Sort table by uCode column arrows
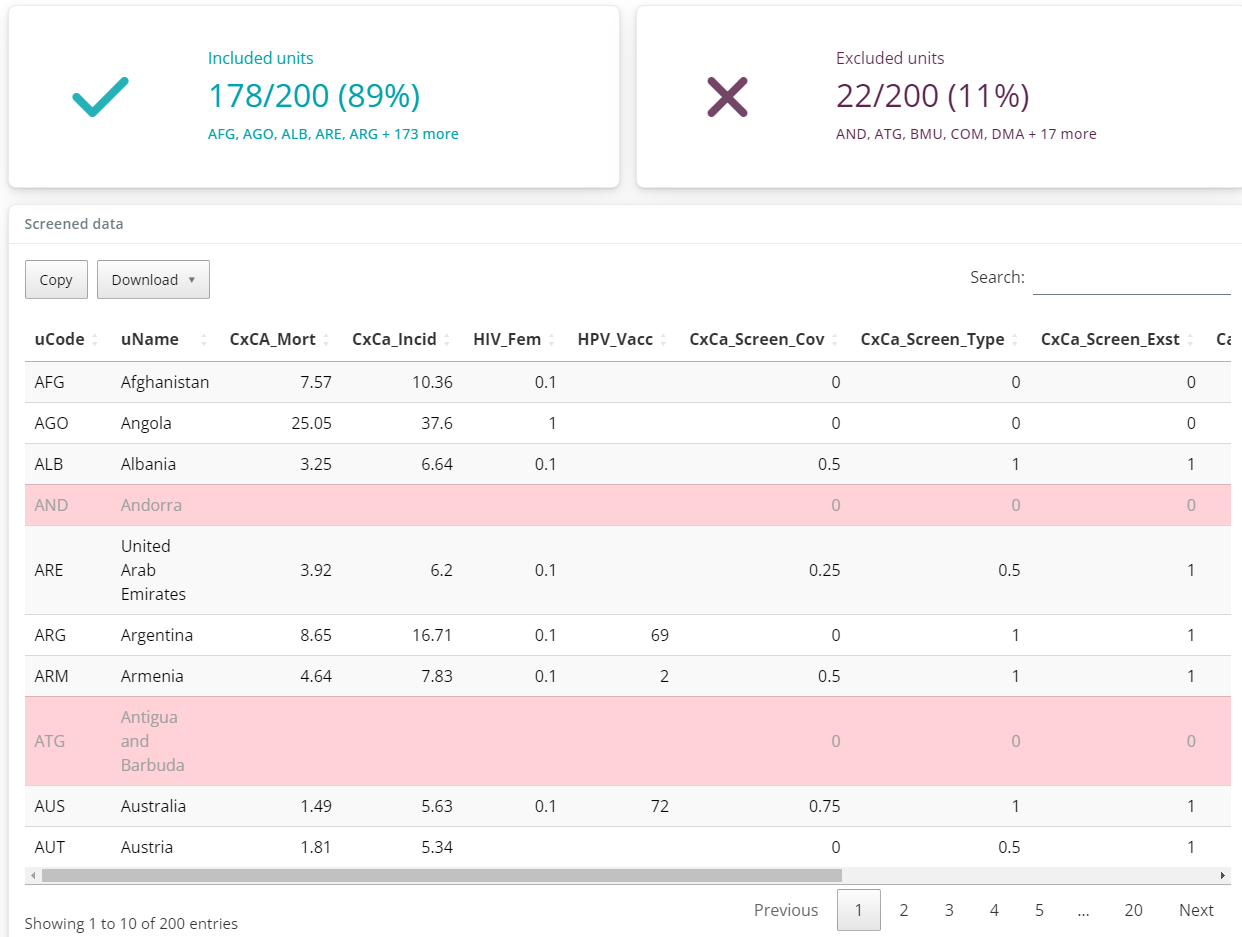1242x937 pixels. tap(96, 340)
